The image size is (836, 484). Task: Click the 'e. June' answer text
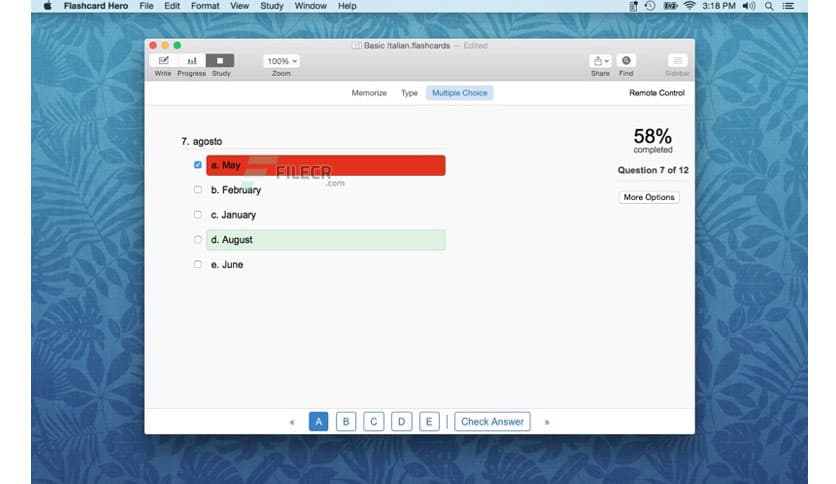tap(227, 264)
